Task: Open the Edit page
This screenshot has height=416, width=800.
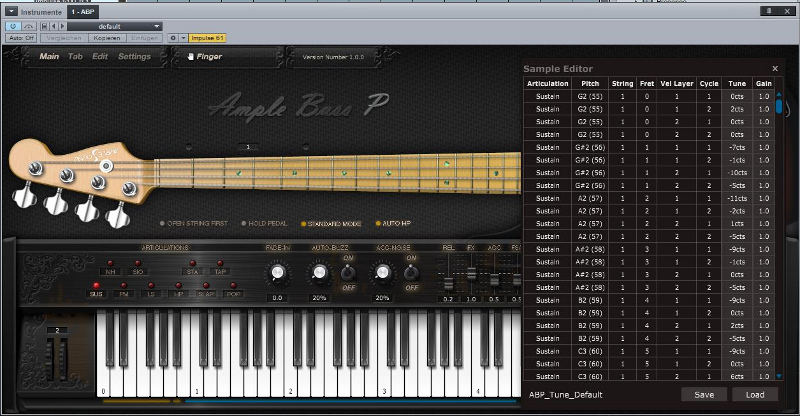Action: coord(100,57)
